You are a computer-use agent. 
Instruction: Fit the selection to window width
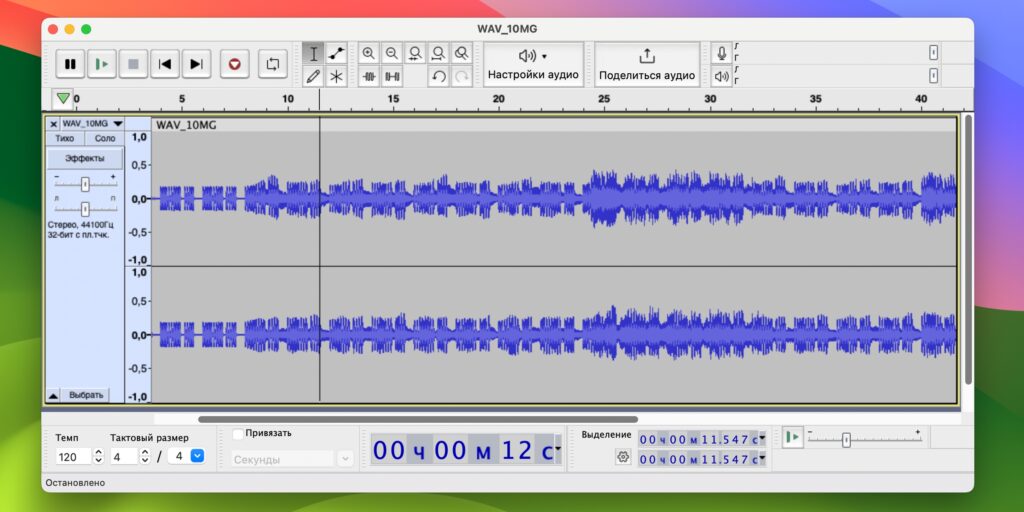click(415, 54)
